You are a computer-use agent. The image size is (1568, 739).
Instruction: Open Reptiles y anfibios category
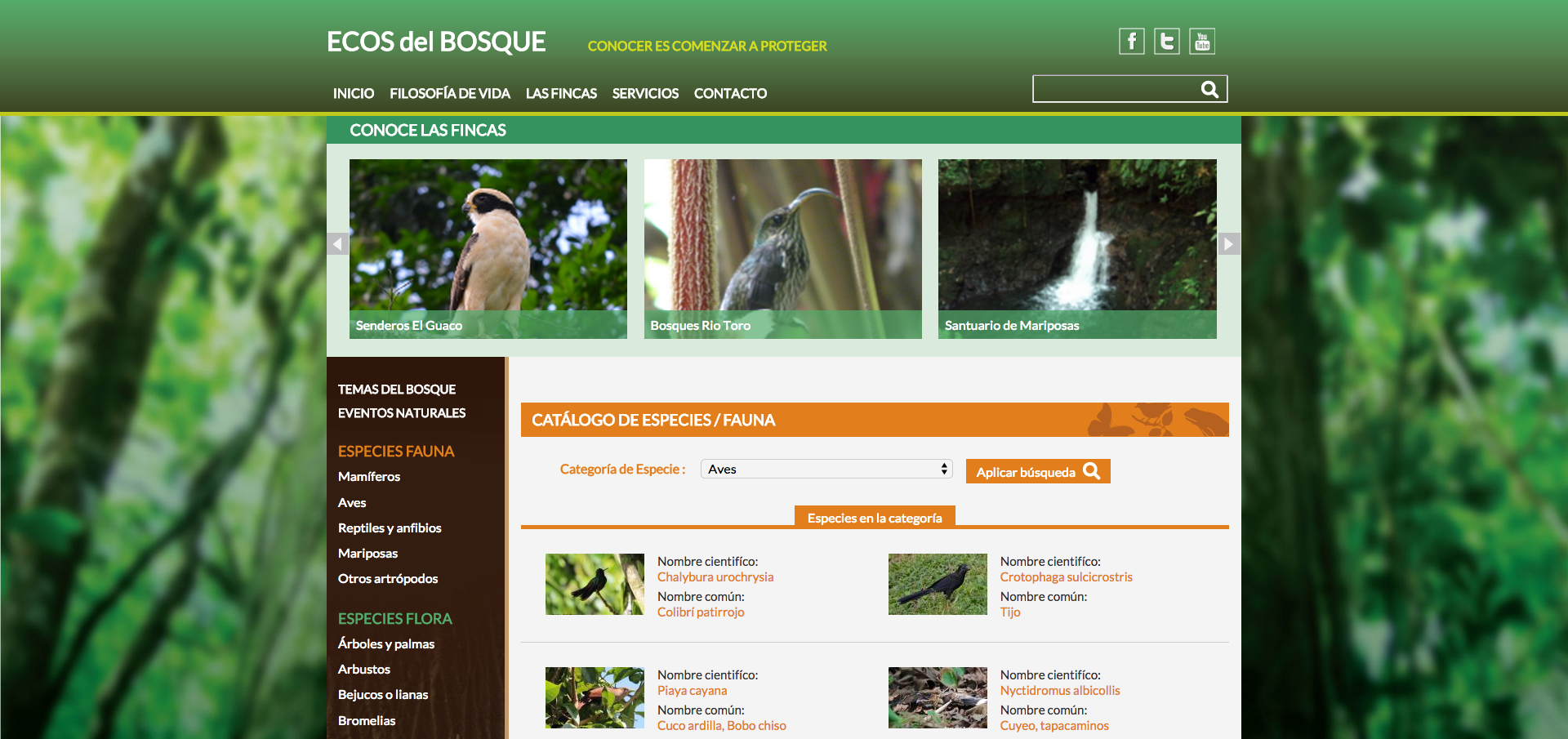[390, 528]
